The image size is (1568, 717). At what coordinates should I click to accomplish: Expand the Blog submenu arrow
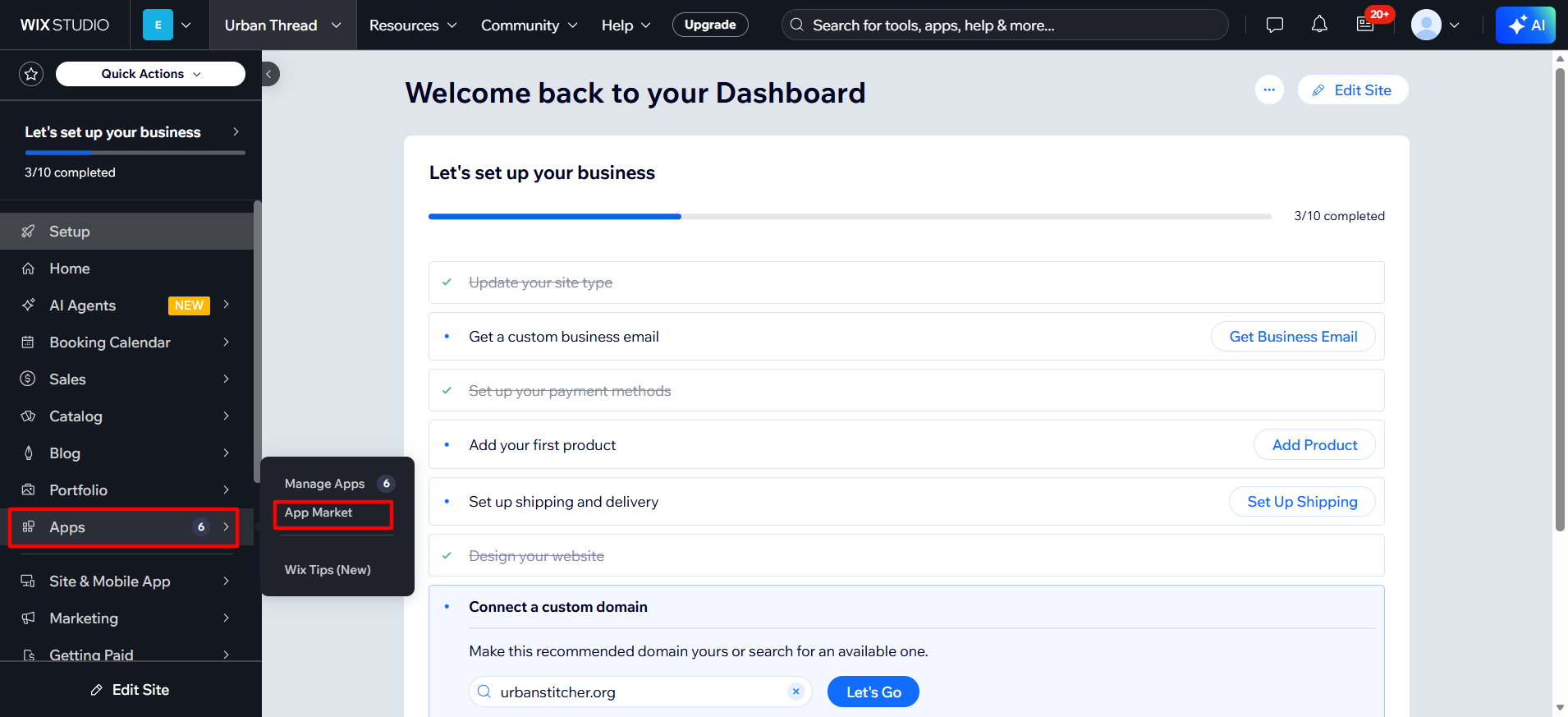(226, 453)
